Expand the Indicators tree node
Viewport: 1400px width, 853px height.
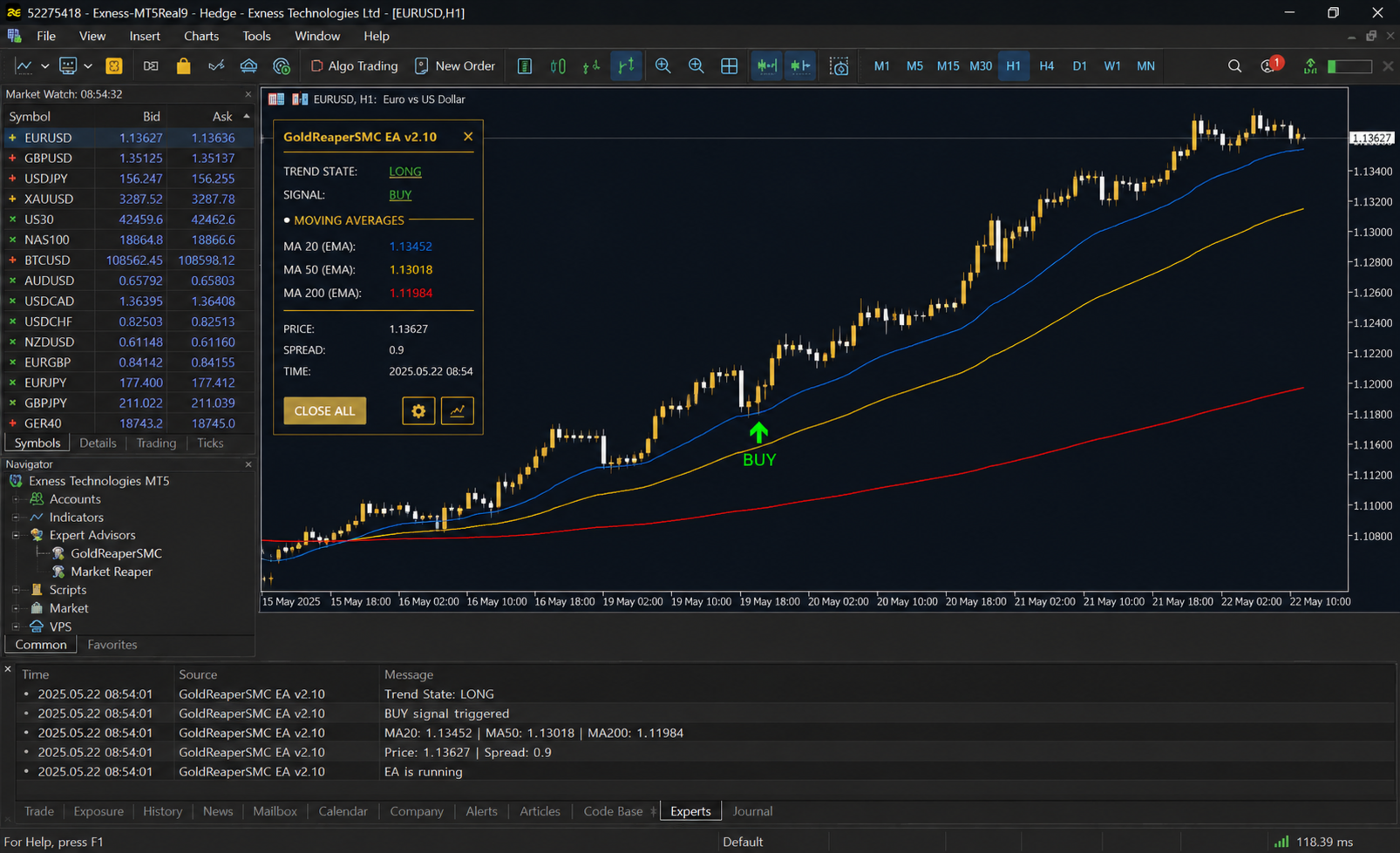click(16, 518)
